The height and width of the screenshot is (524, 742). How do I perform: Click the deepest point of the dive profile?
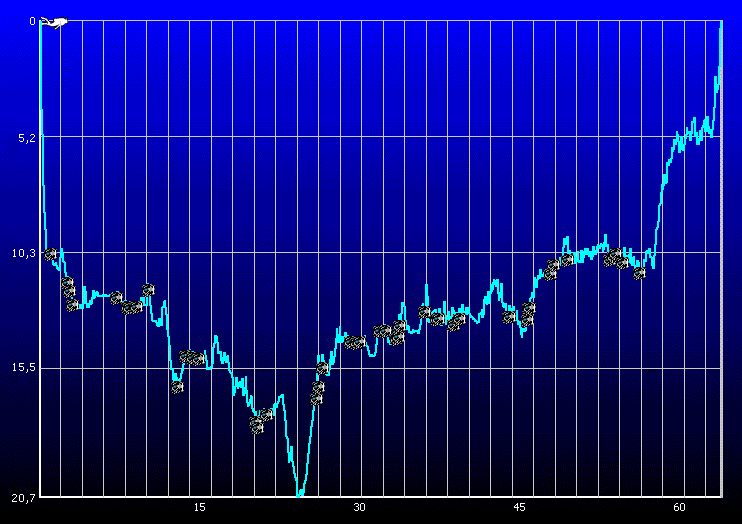pos(299,495)
